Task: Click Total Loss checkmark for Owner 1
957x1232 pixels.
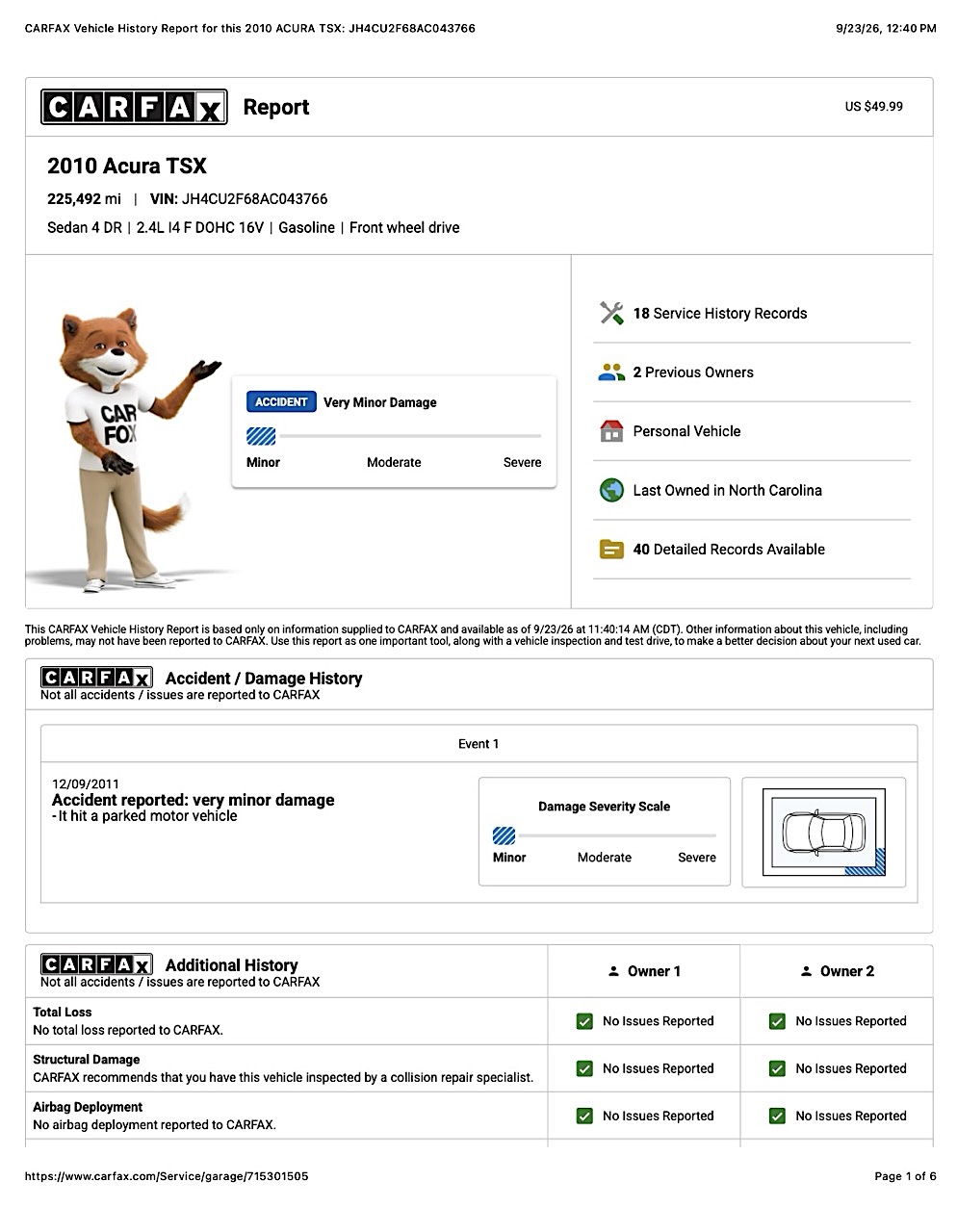Action: (584, 1021)
